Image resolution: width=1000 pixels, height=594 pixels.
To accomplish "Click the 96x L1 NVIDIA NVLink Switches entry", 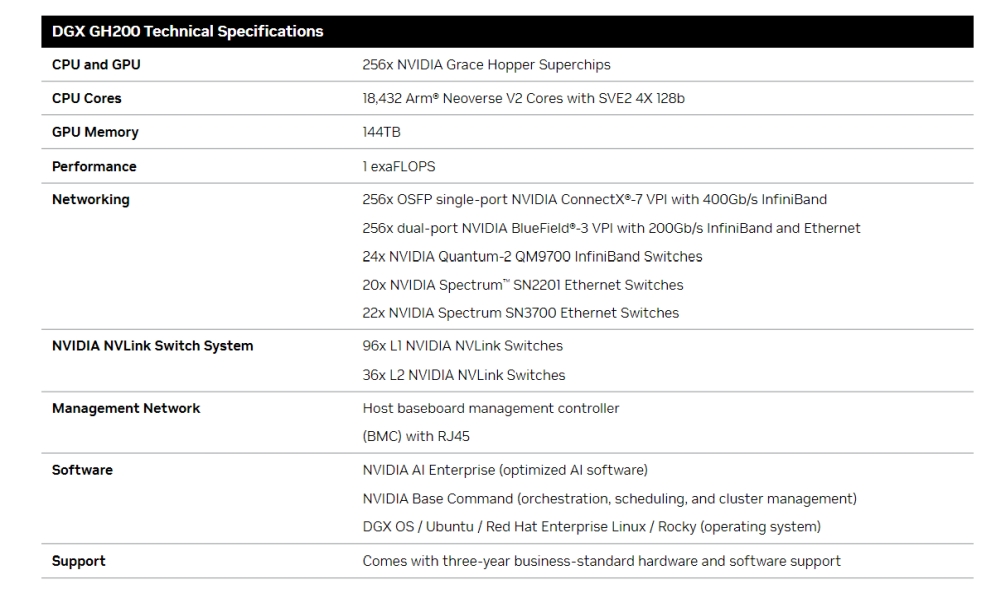I will (461, 345).
